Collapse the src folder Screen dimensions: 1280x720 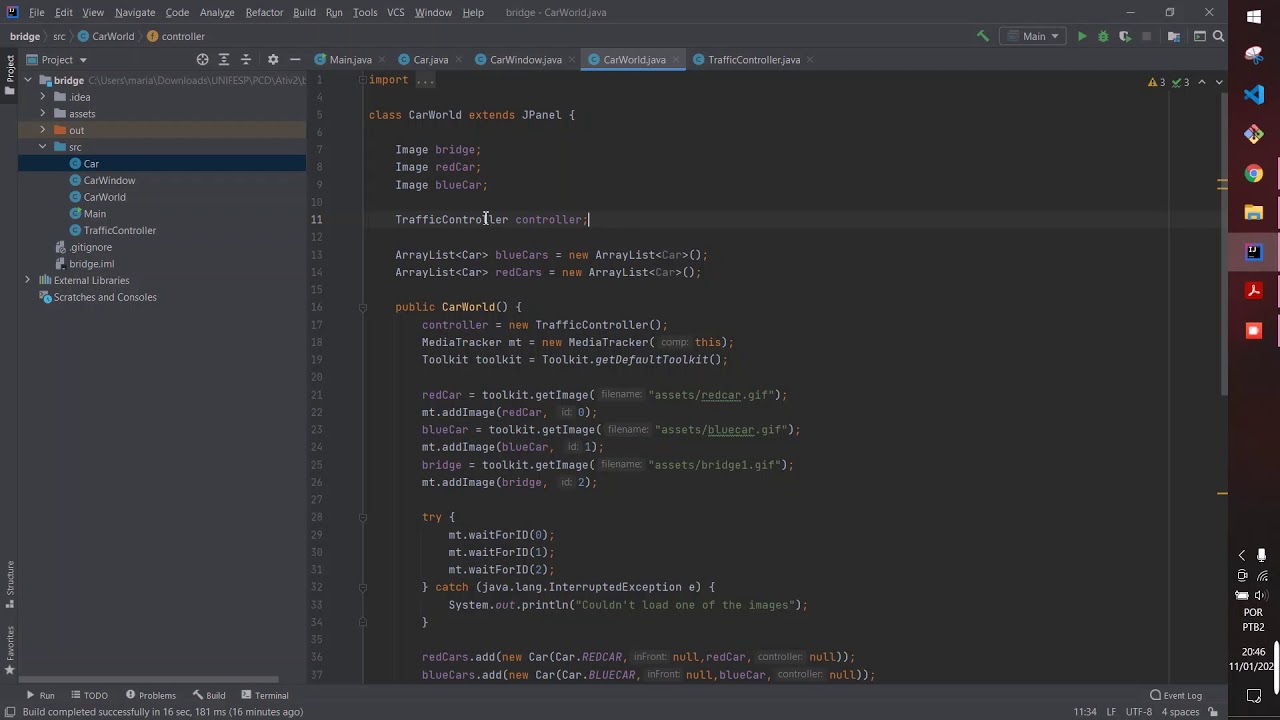click(x=43, y=147)
